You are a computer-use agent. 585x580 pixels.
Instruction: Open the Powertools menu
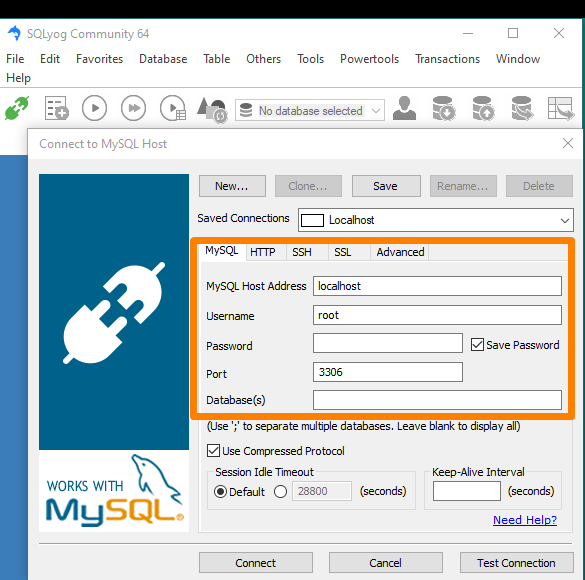pyautogui.click(x=369, y=59)
